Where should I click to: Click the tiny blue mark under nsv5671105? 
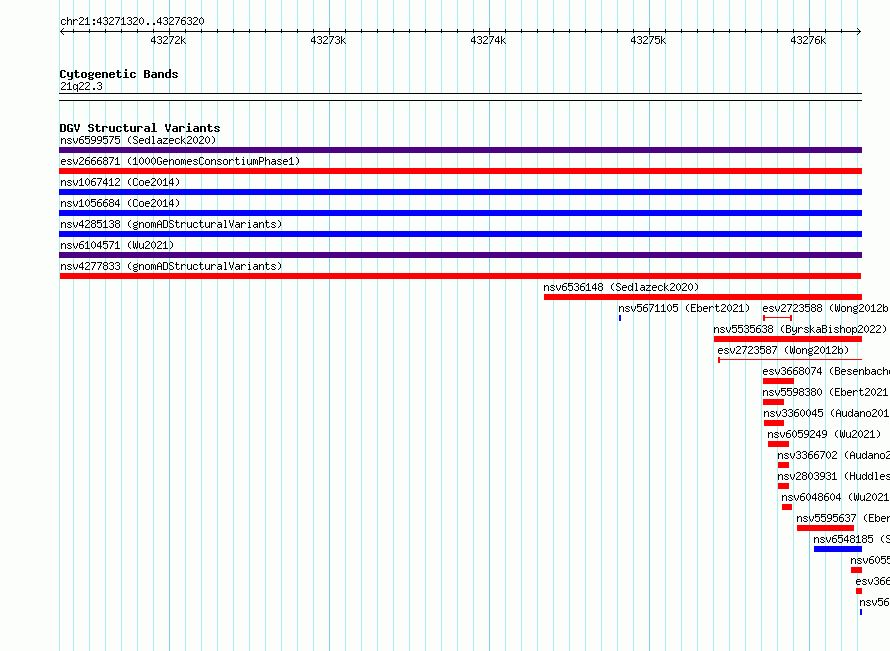pos(620,318)
